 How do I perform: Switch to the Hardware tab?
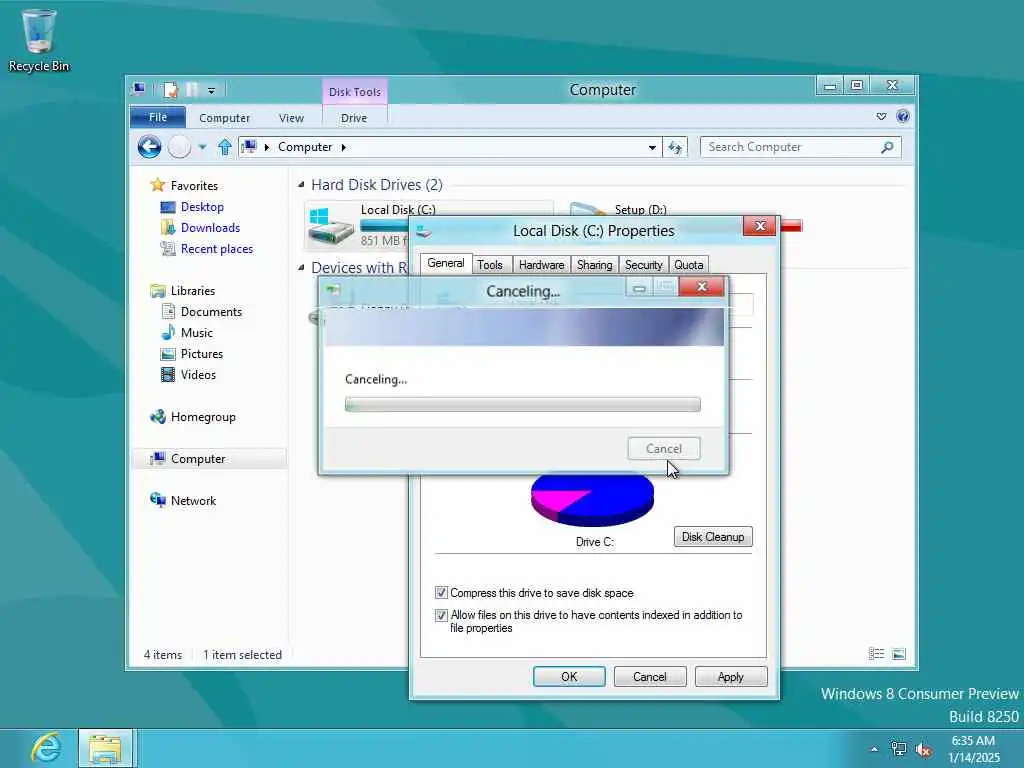coord(541,264)
